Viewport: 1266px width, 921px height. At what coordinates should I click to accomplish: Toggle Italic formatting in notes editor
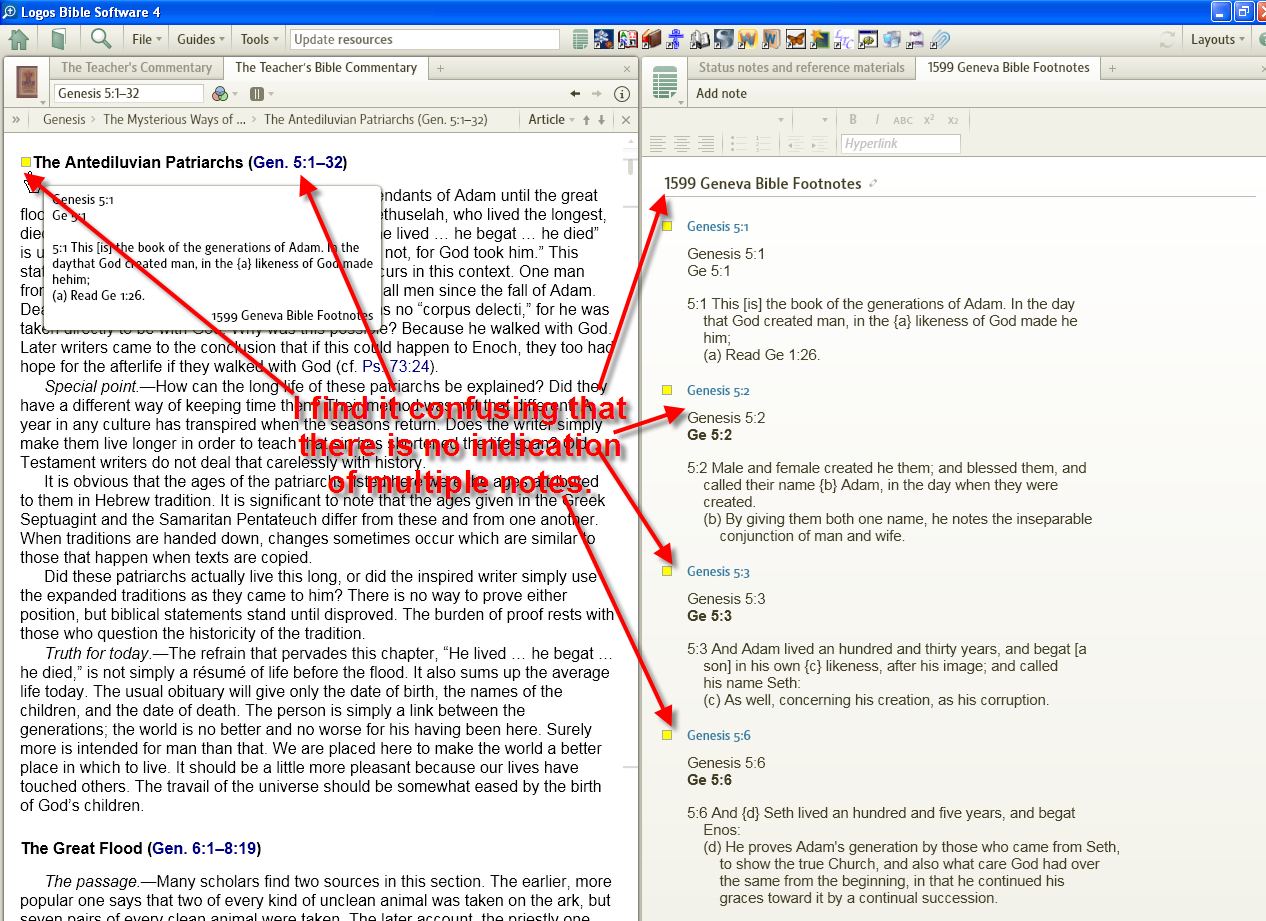tap(877, 120)
